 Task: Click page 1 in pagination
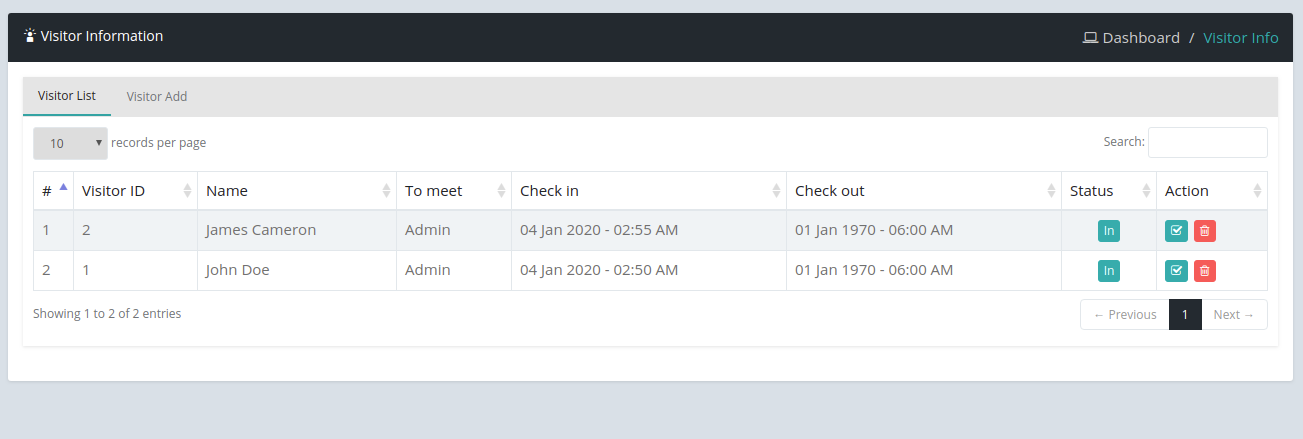pyautogui.click(x=1185, y=314)
